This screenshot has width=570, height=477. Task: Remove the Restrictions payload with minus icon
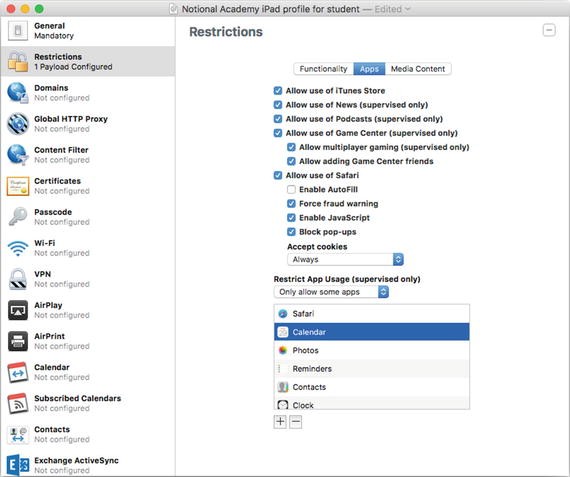(x=549, y=30)
